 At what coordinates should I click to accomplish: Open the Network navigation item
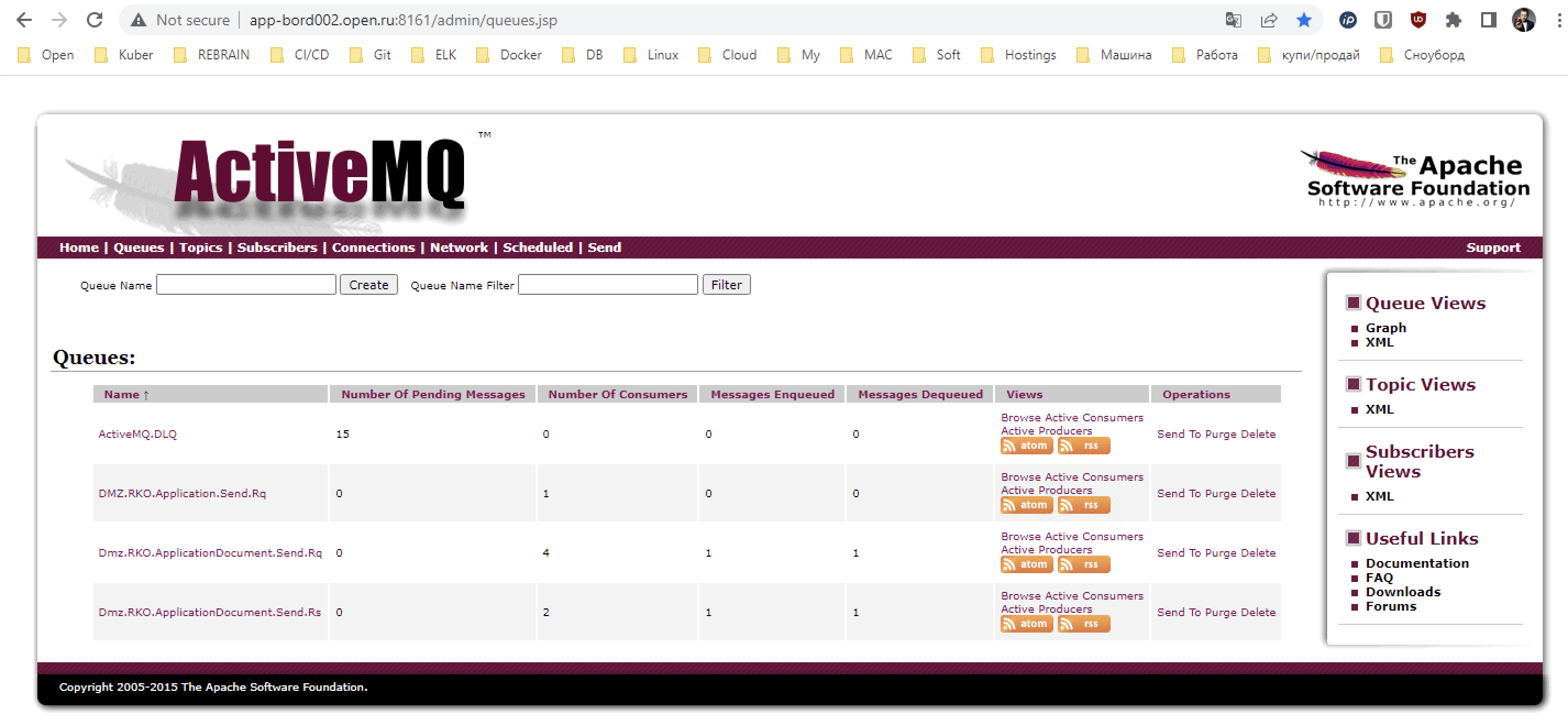pyautogui.click(x=459, y=248)
